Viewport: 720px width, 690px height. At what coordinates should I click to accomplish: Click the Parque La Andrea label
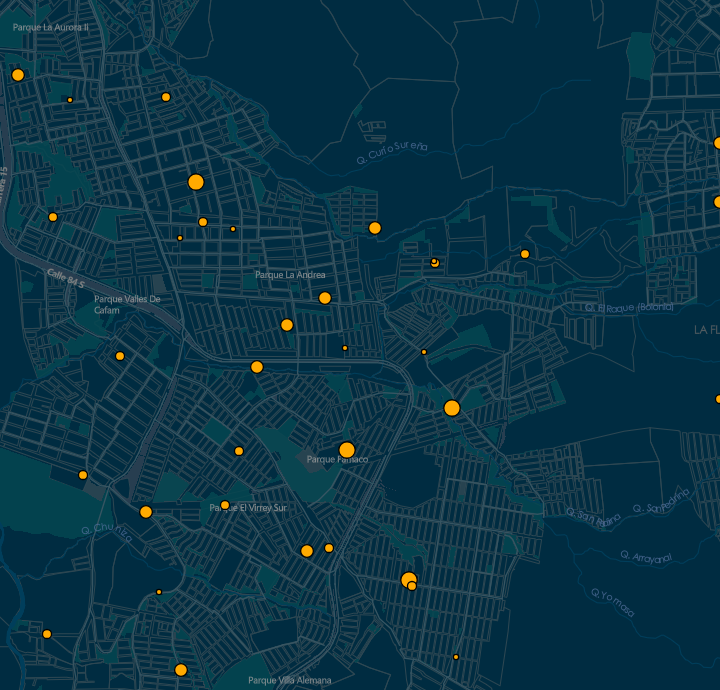(290, 274)
